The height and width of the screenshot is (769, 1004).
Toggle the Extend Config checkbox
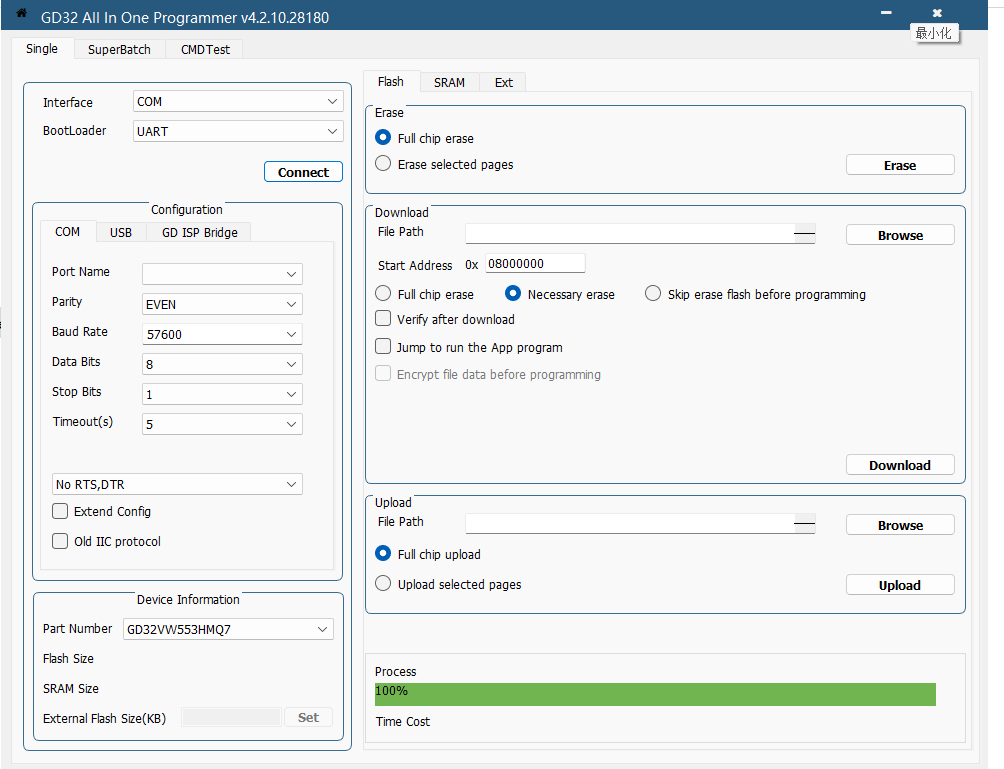pos(60,511)
